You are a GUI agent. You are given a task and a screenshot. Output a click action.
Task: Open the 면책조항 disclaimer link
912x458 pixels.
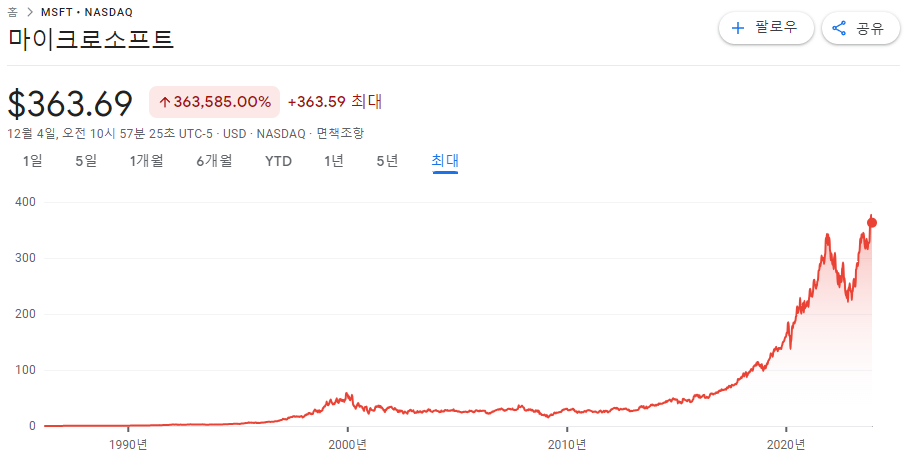point(340,133)
